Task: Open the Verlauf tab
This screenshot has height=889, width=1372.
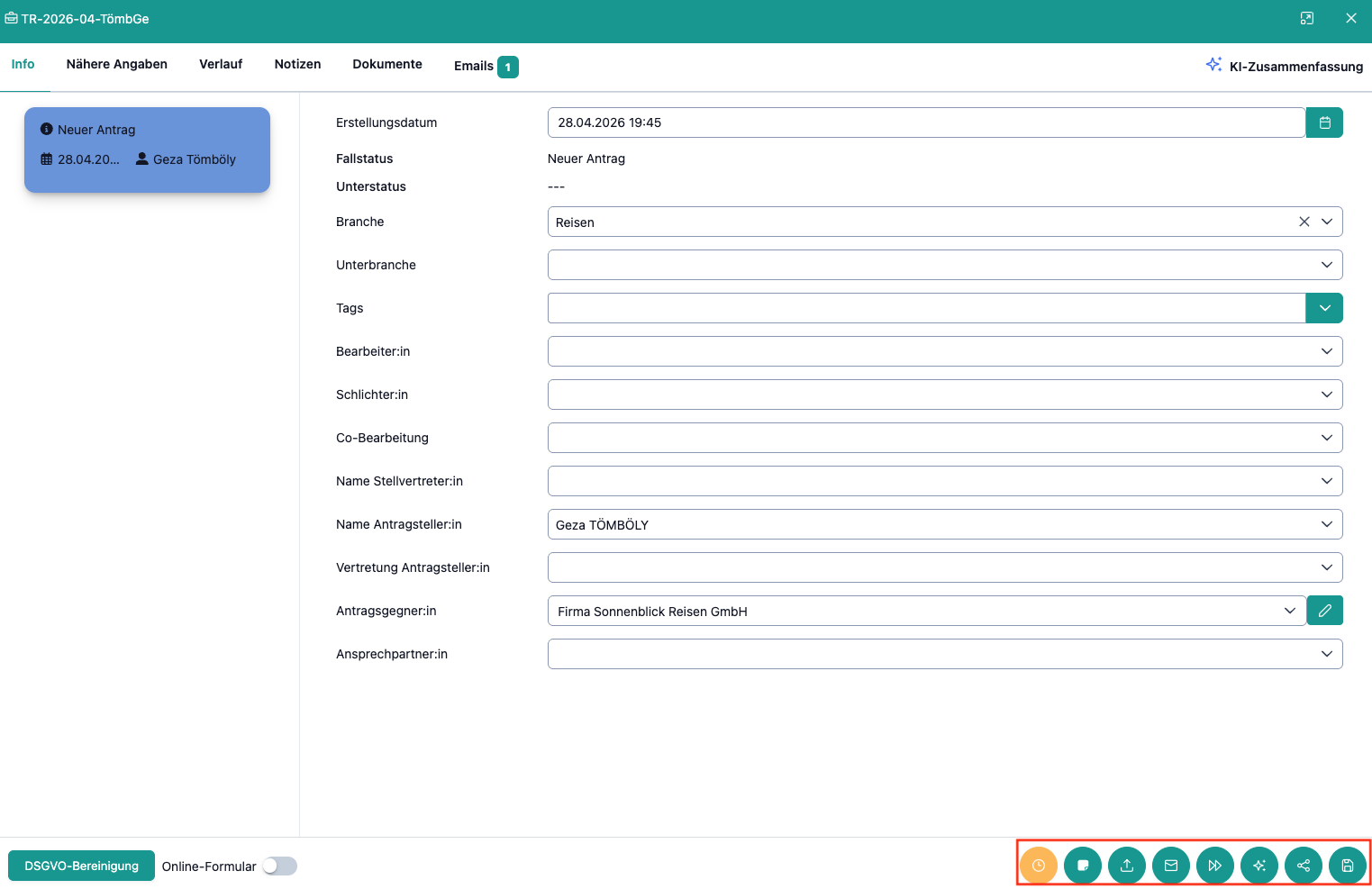Action: [221, 64]
